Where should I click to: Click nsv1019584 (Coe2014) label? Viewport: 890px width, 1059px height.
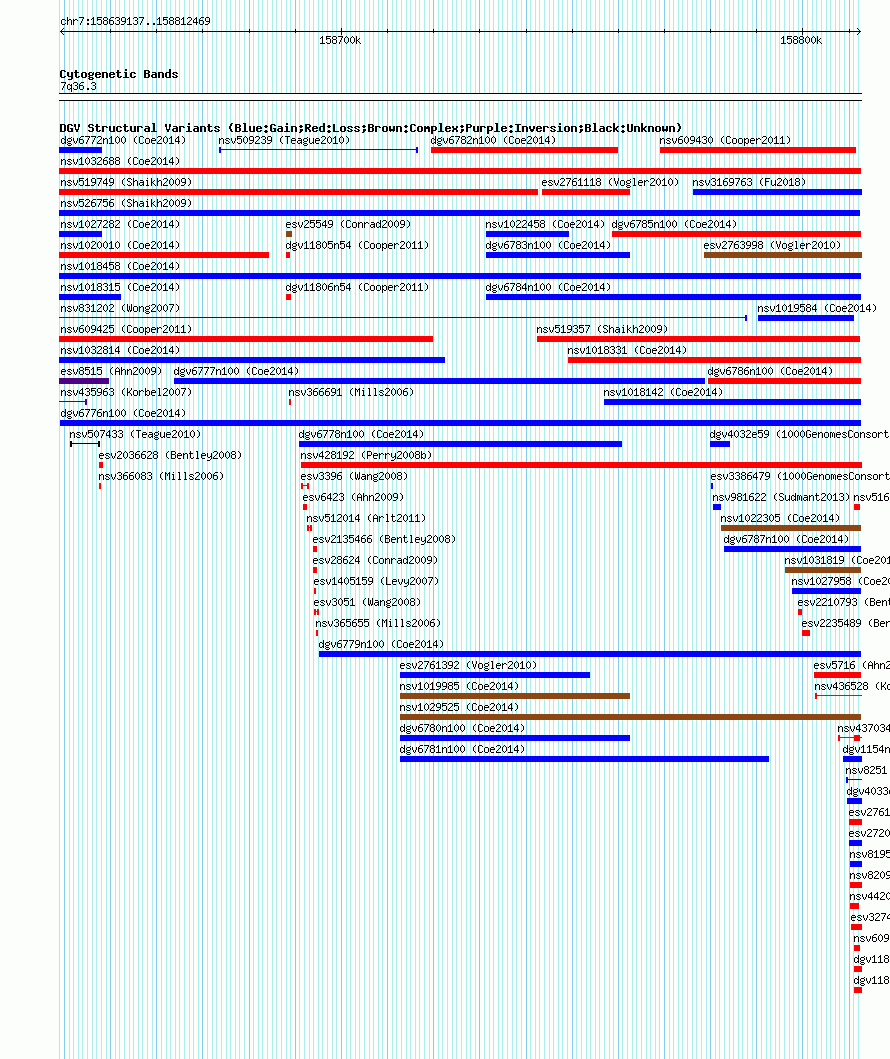(816, 308)
